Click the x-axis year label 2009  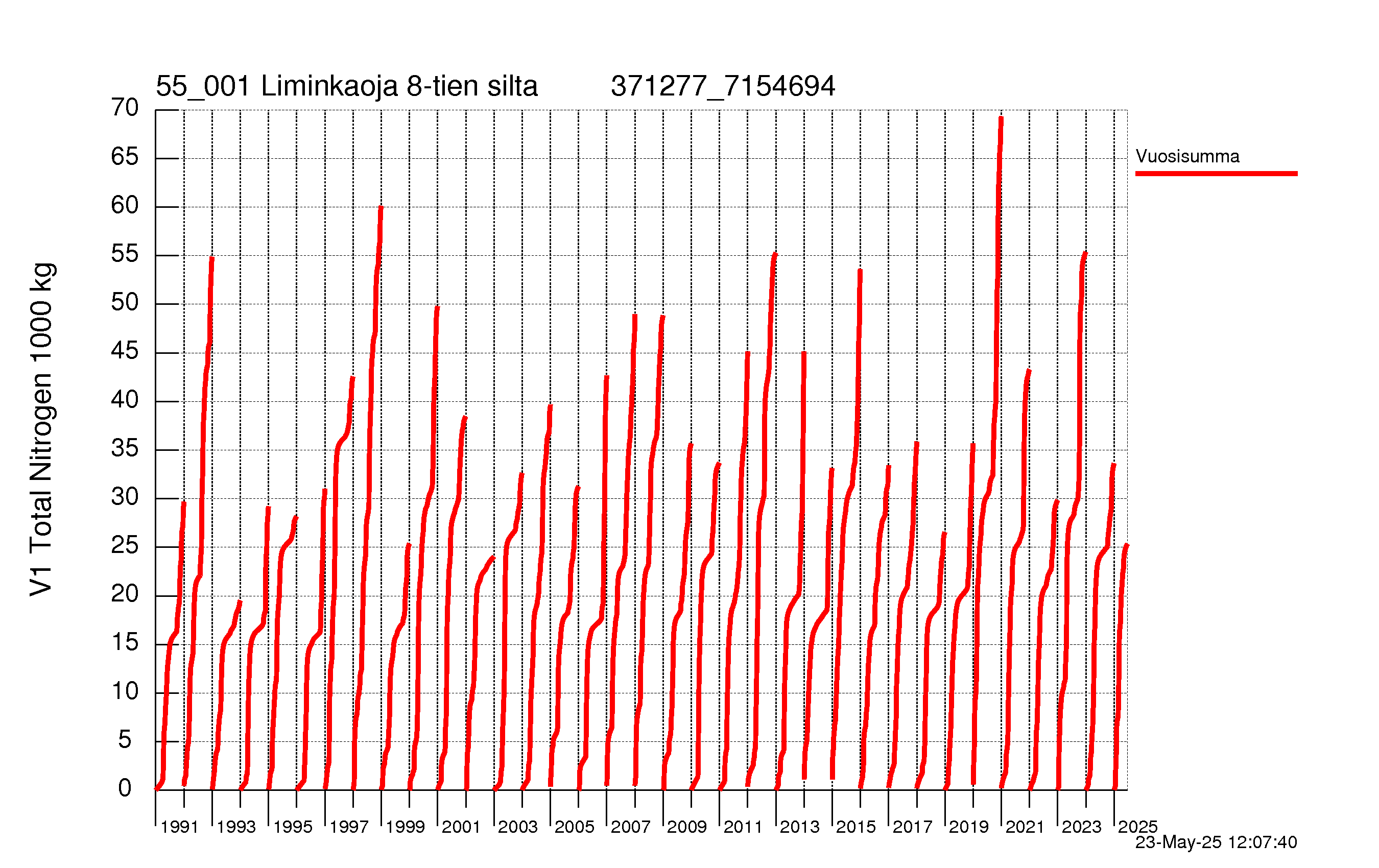coord(686,827)
